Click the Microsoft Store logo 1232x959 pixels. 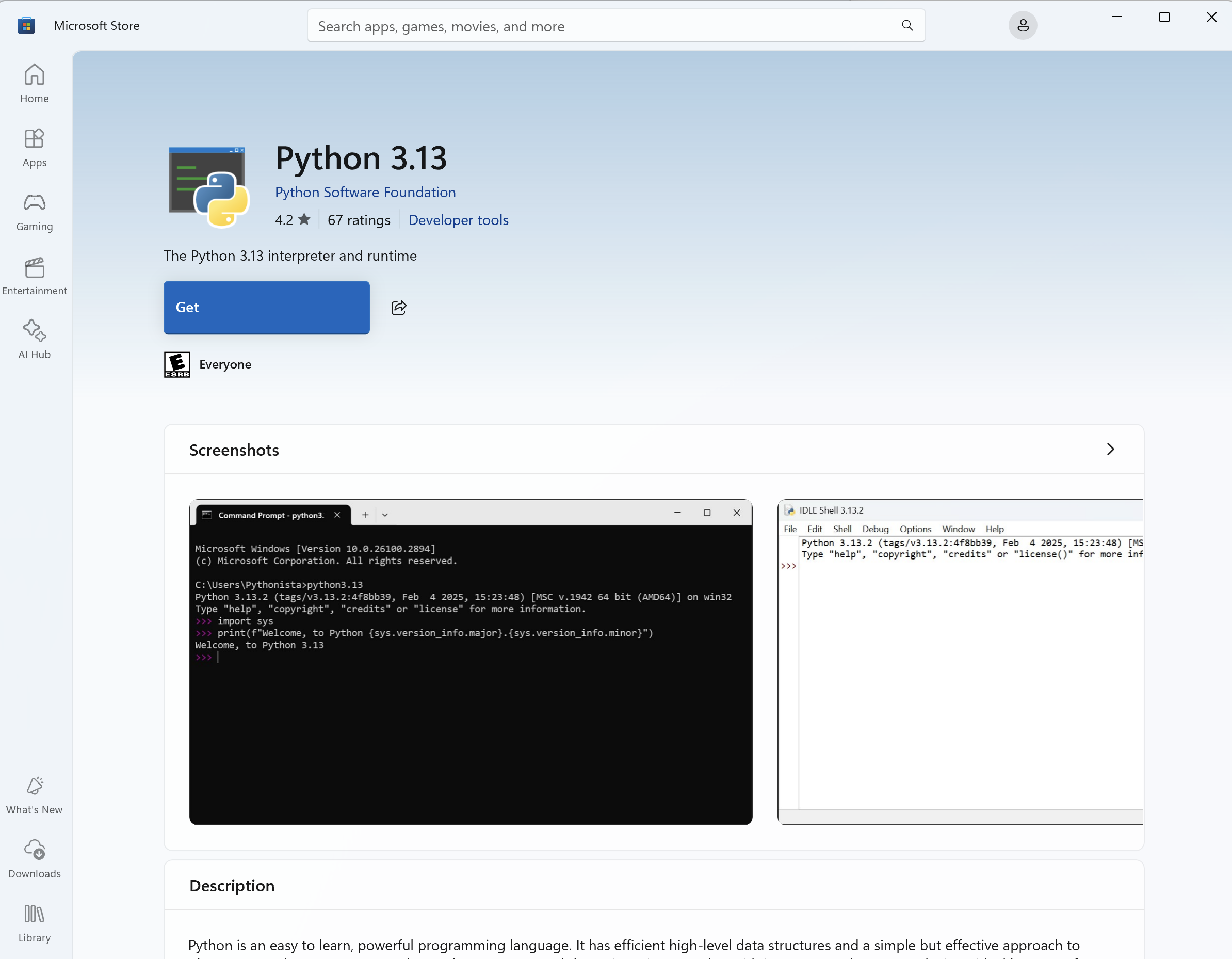click(26, 25)
